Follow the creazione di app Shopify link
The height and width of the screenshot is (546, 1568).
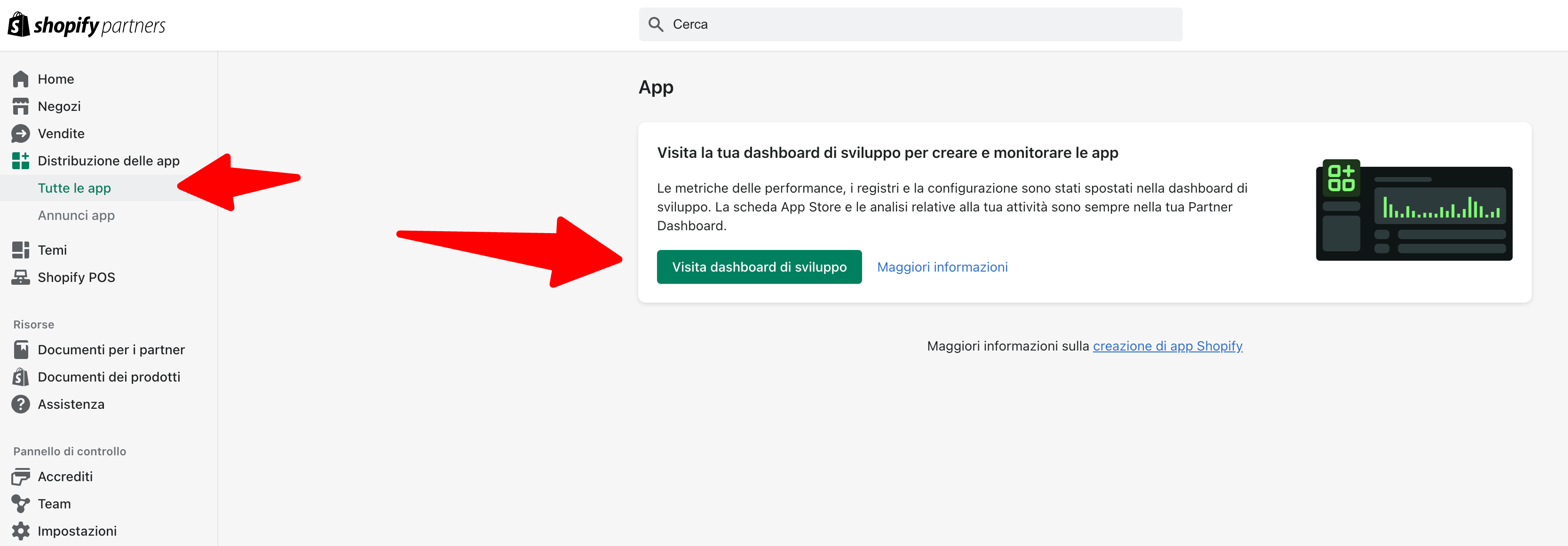(x=1167, y=346)
